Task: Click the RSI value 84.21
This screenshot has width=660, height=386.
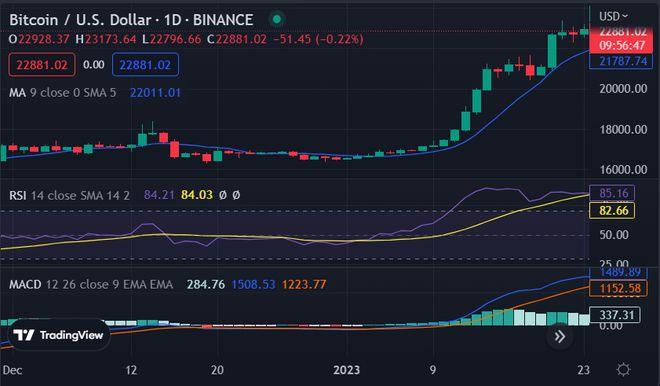Action: click(159, 195)
